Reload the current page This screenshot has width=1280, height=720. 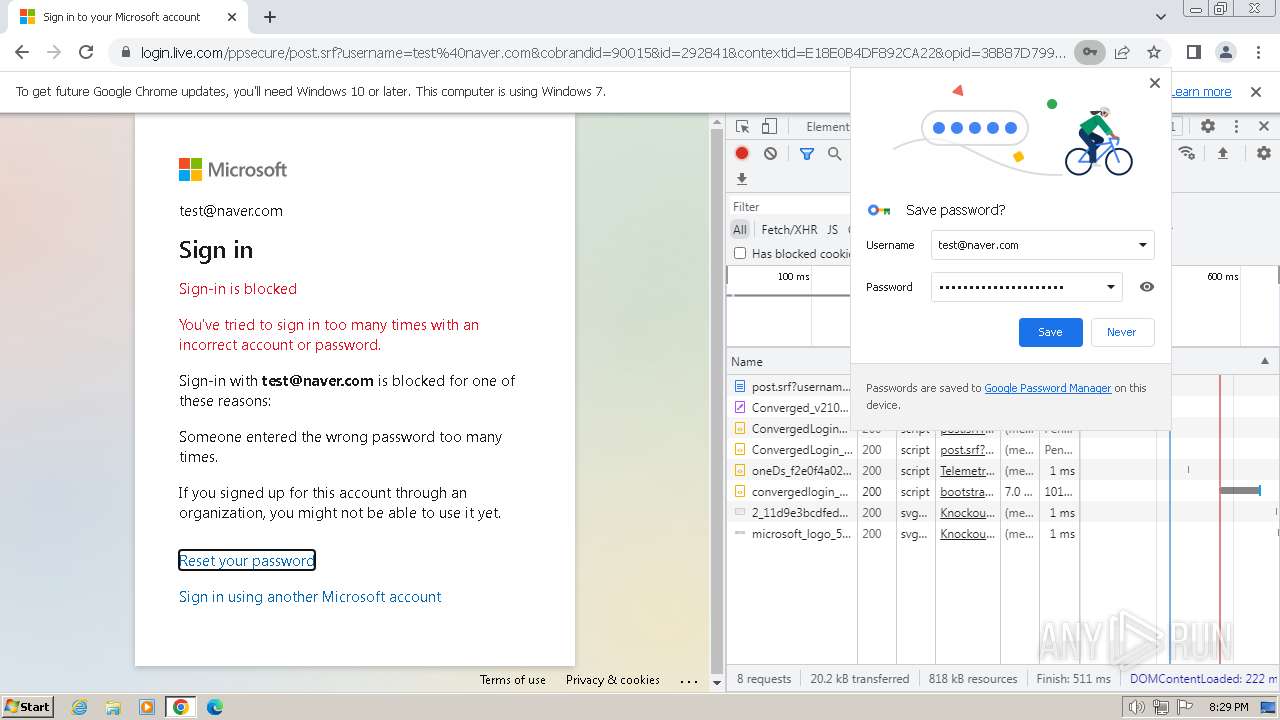[86, 52]
